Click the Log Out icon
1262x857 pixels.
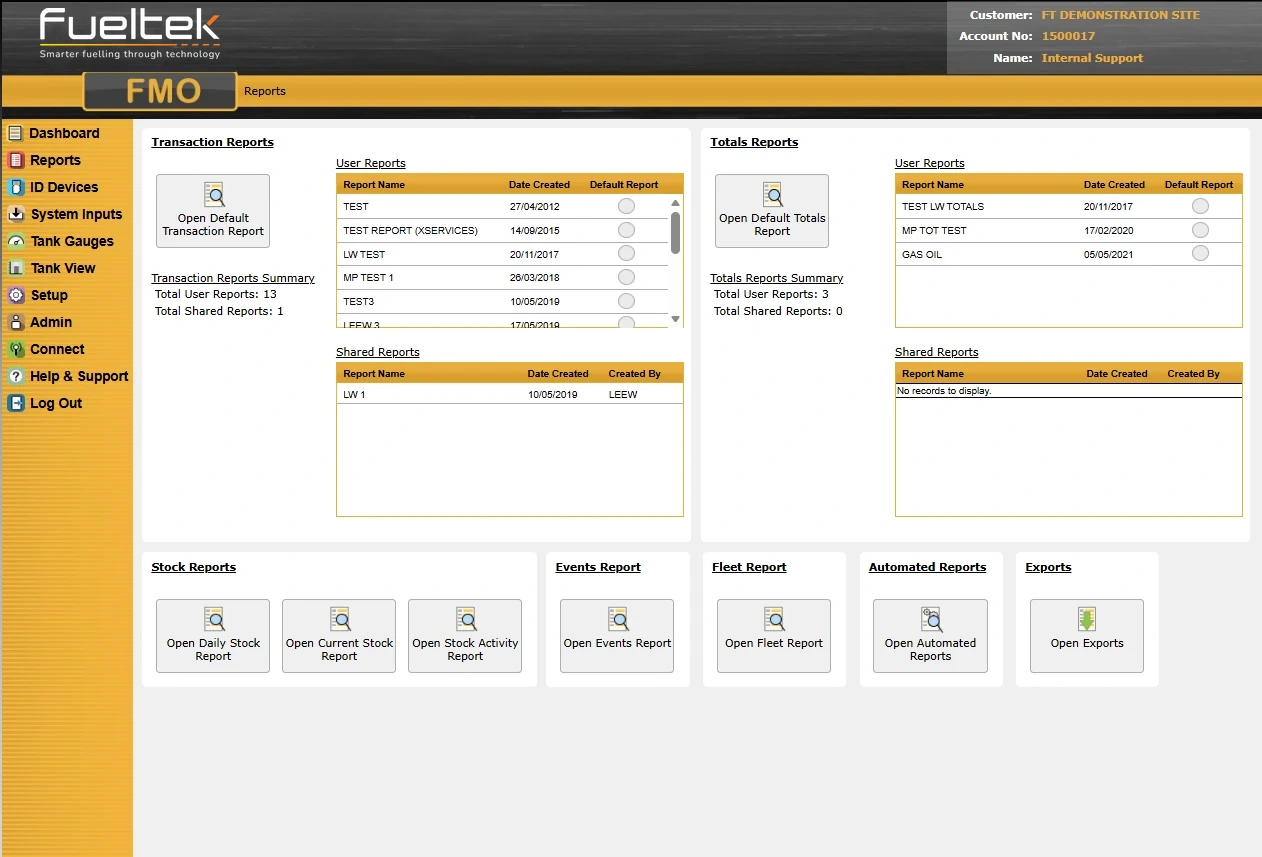click(15, 403)
